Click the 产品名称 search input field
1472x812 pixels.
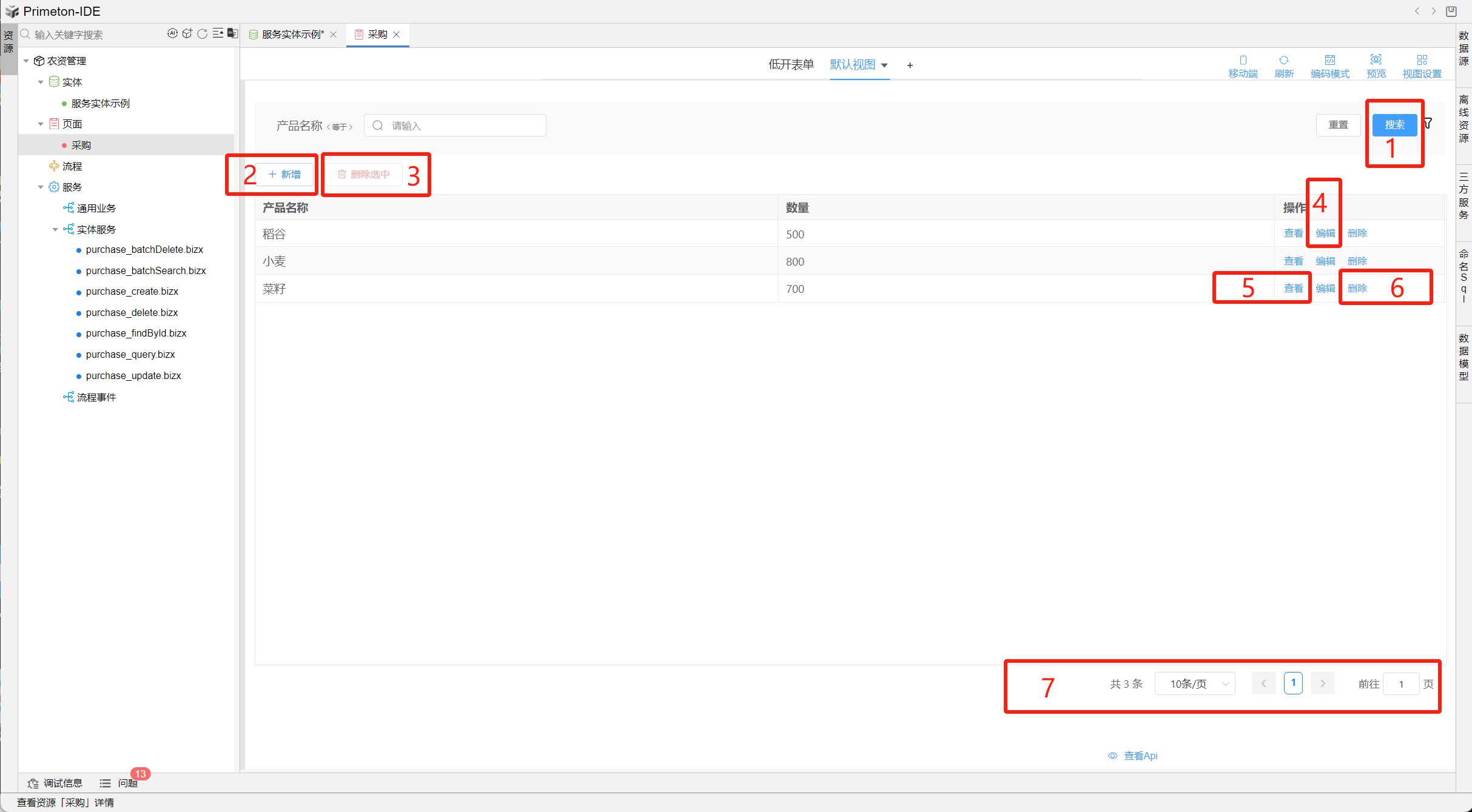pos(455,126)
